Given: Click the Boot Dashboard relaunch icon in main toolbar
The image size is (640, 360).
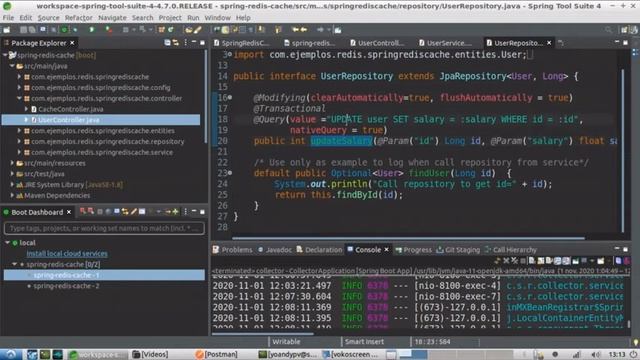Looking at the screenshot, I should click(x=64, y=30).
